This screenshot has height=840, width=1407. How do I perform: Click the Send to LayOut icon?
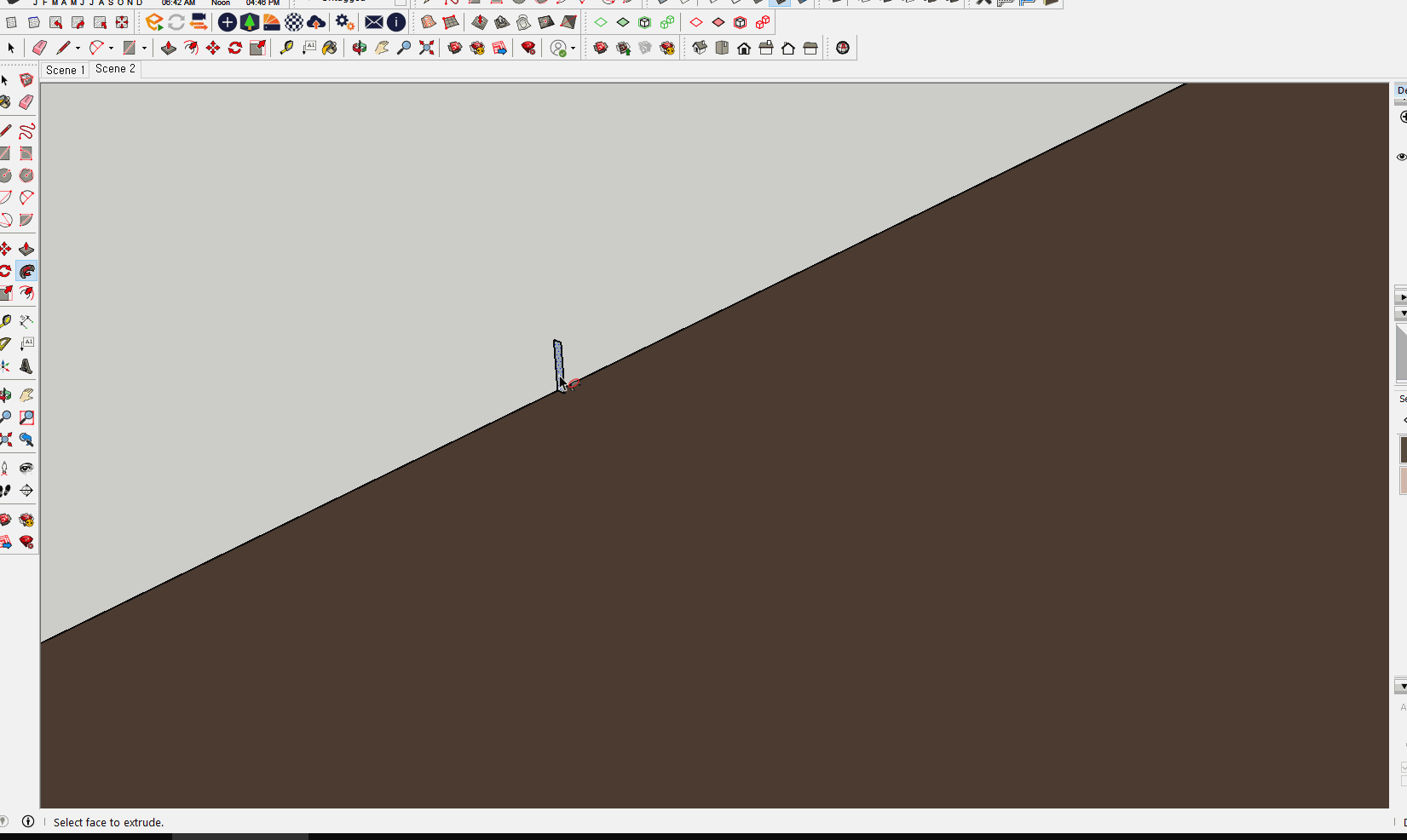click(499, 48)
